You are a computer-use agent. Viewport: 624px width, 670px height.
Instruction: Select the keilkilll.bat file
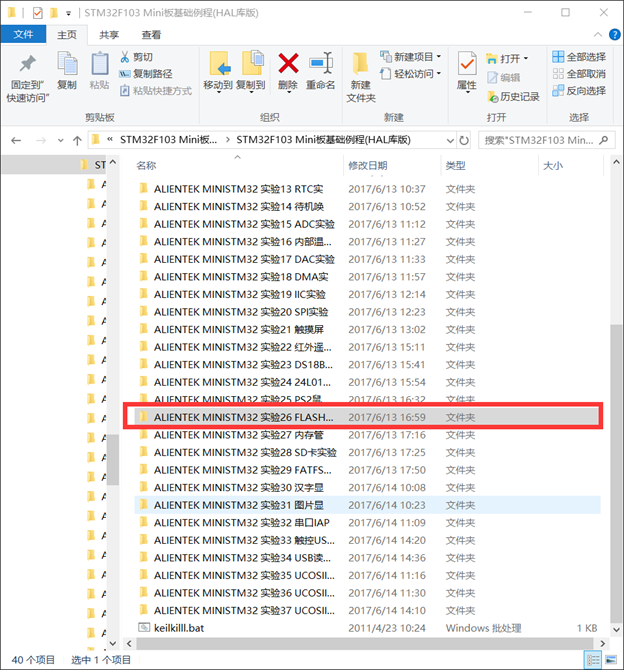(368, 628)
